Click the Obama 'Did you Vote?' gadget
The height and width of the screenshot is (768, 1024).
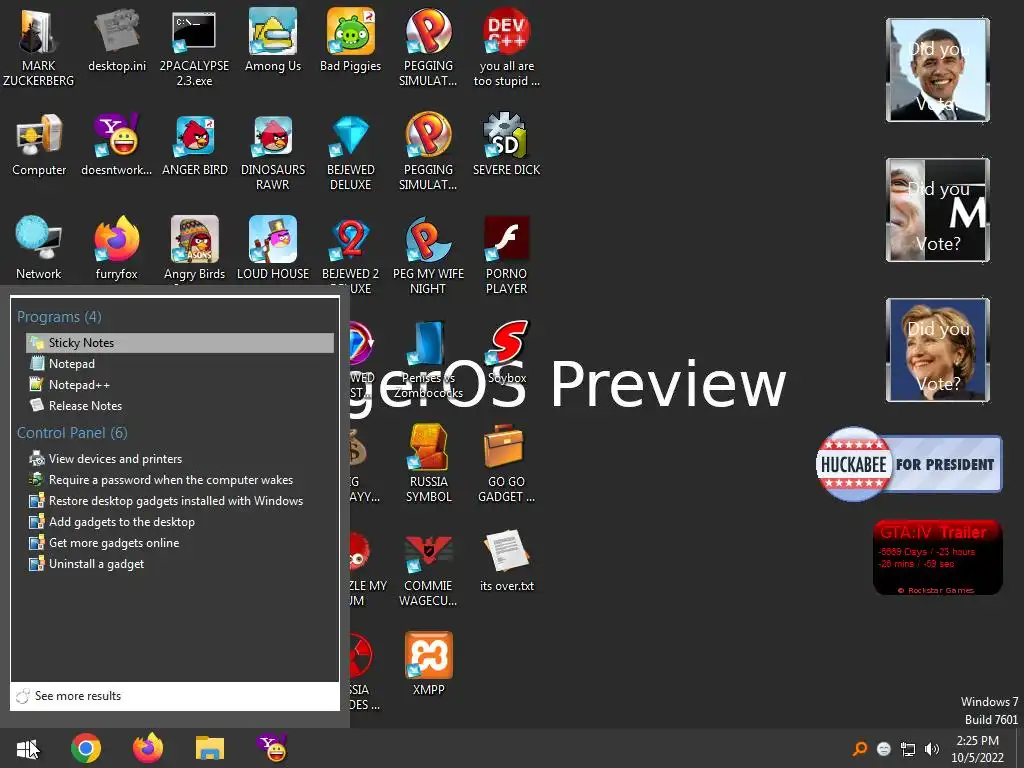[x=938, y=70]
